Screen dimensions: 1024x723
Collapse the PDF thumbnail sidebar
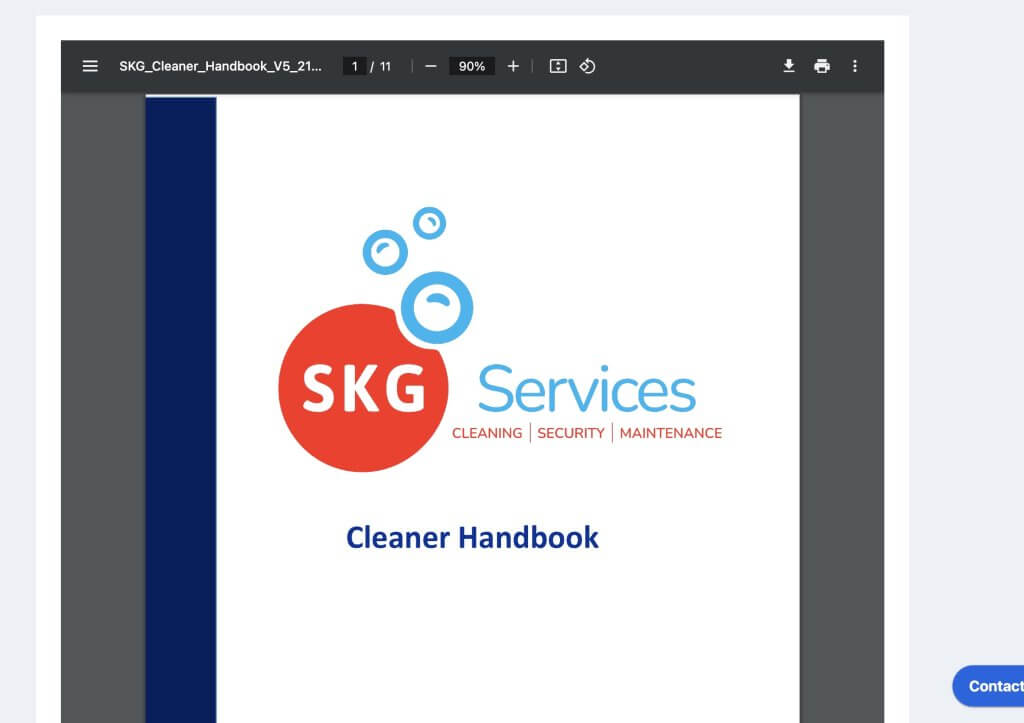[90, 66]
